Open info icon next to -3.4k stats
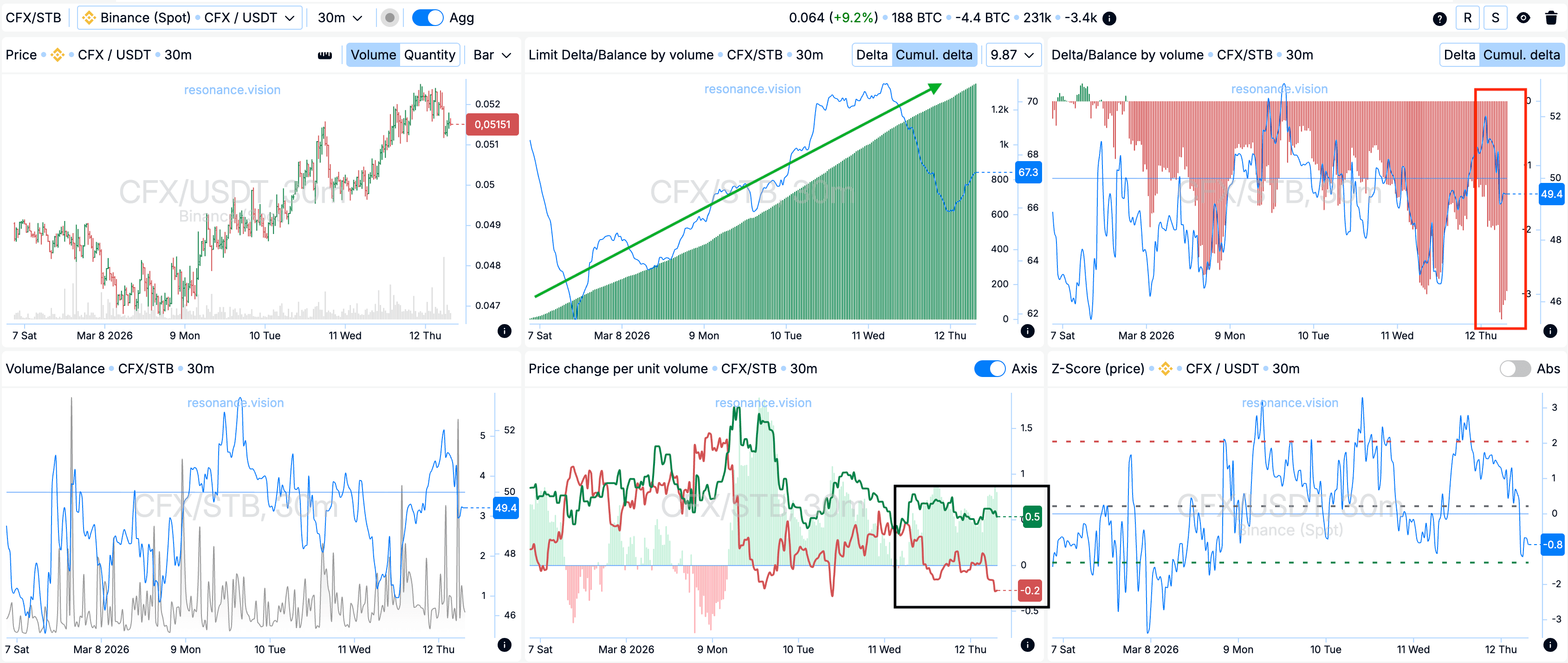The width and height of the screenshot is (1568, 663). tap(1110, 18)
